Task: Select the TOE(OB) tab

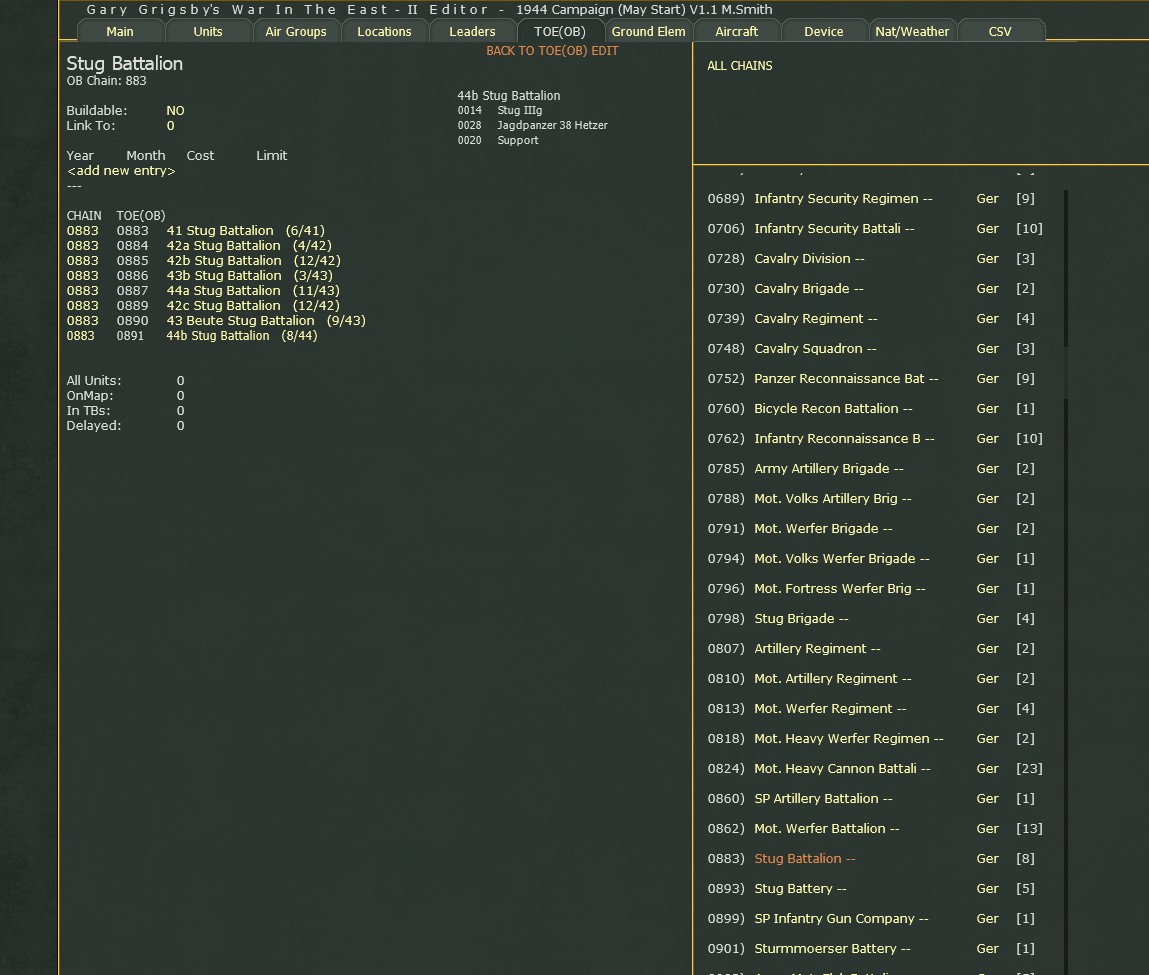Action: coord(560,31)
